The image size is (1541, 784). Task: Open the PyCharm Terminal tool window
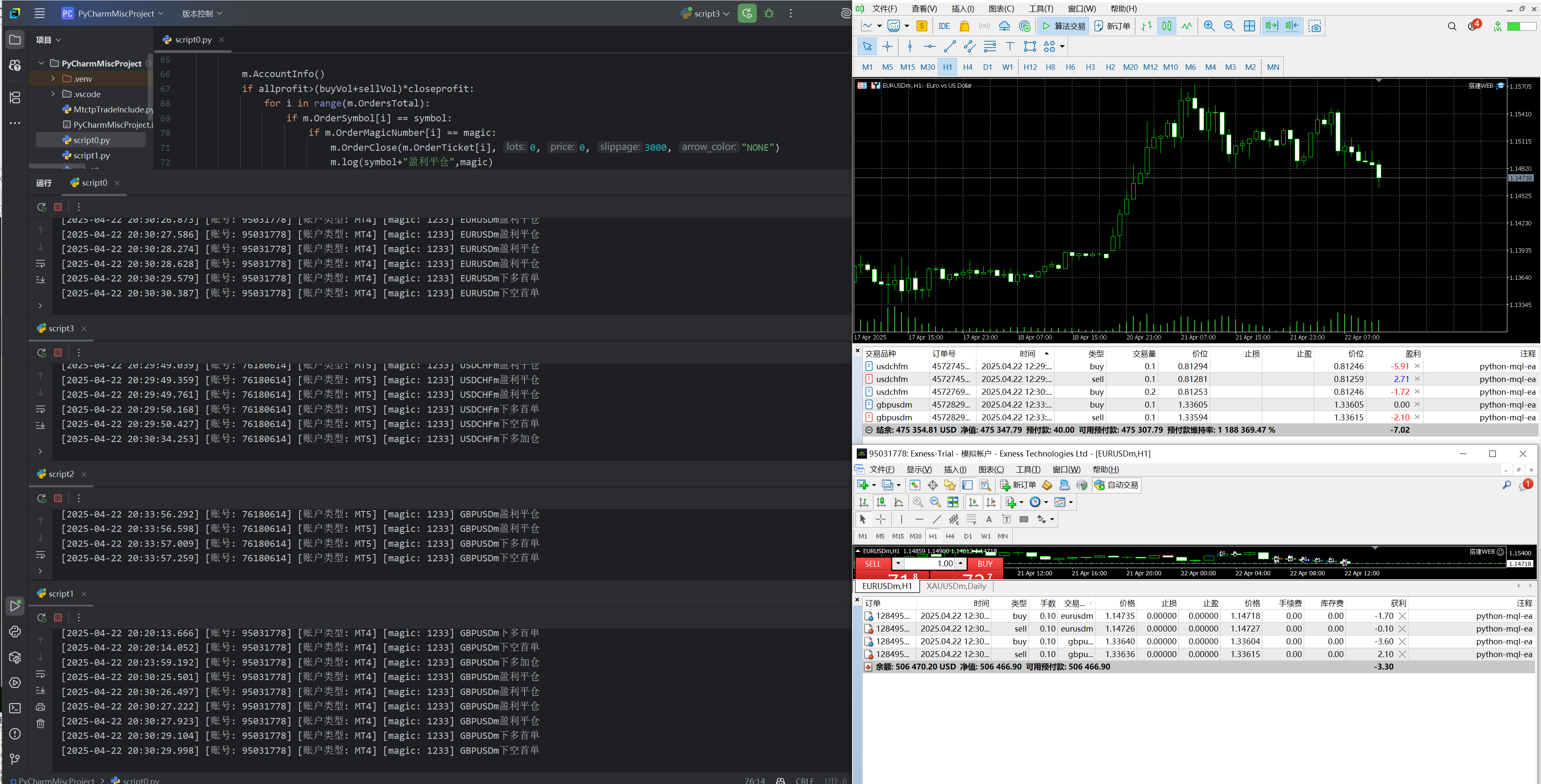15,708
